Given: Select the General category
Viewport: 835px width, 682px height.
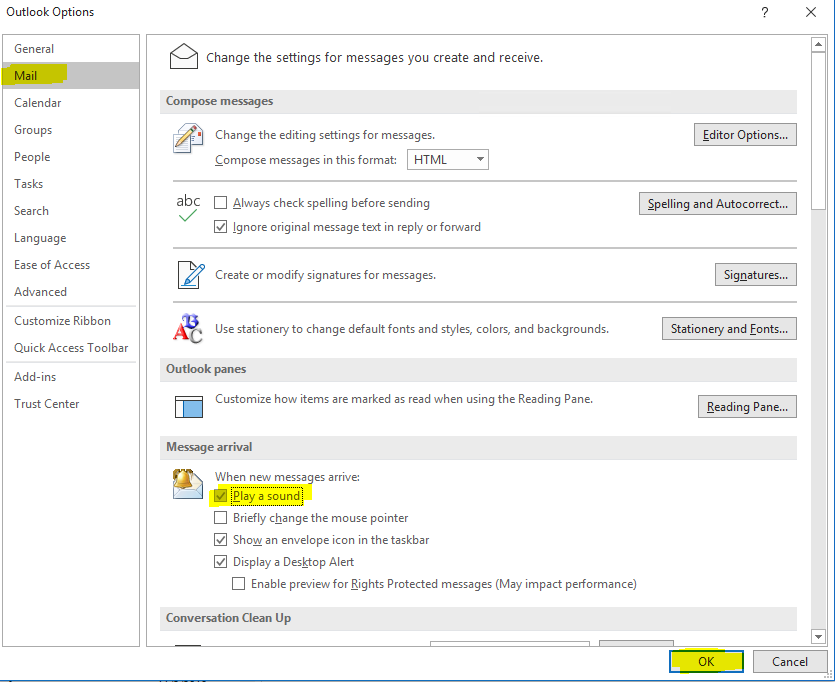Looking at the screenshot, I should (x=71, y=48).
